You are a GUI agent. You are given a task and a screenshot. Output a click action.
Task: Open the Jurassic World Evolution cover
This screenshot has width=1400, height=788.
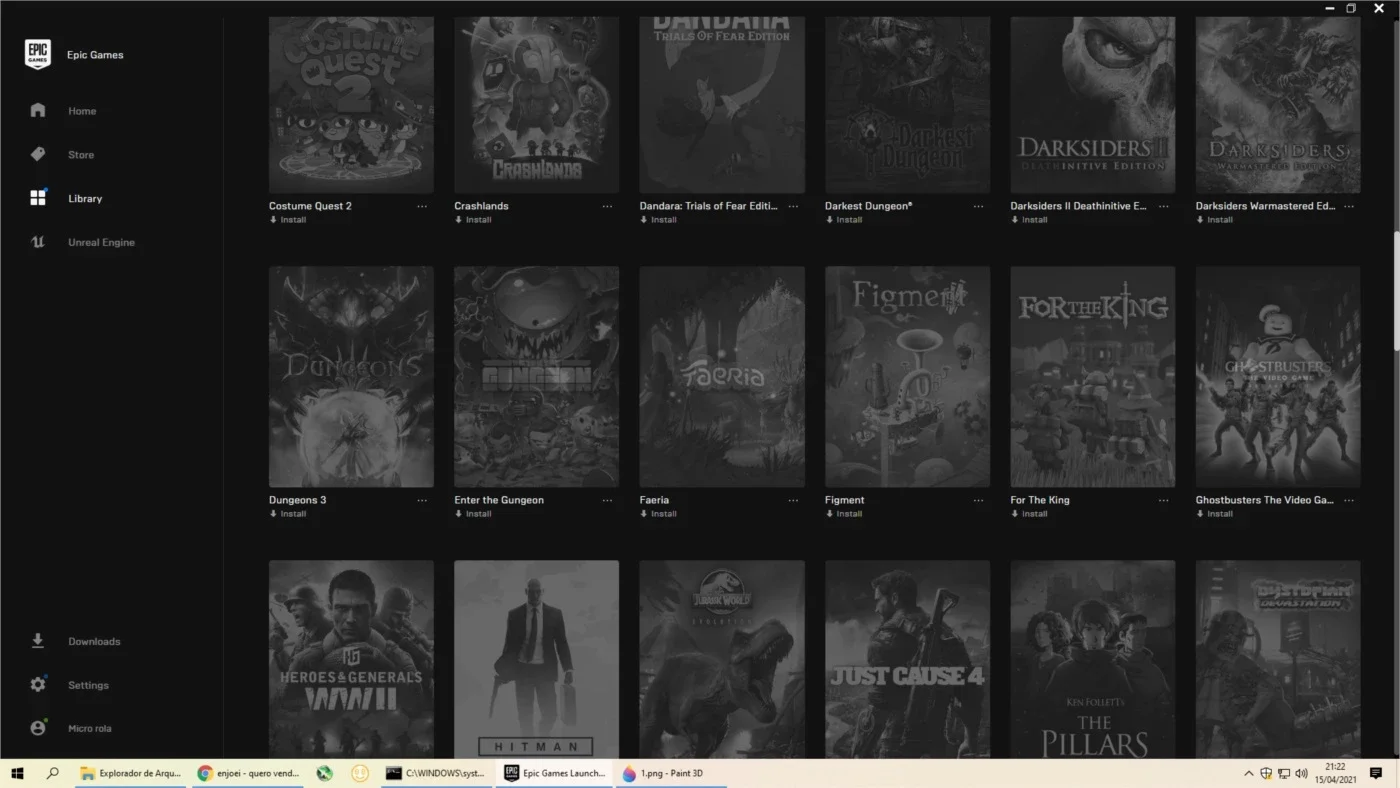(x=722, y=659)
